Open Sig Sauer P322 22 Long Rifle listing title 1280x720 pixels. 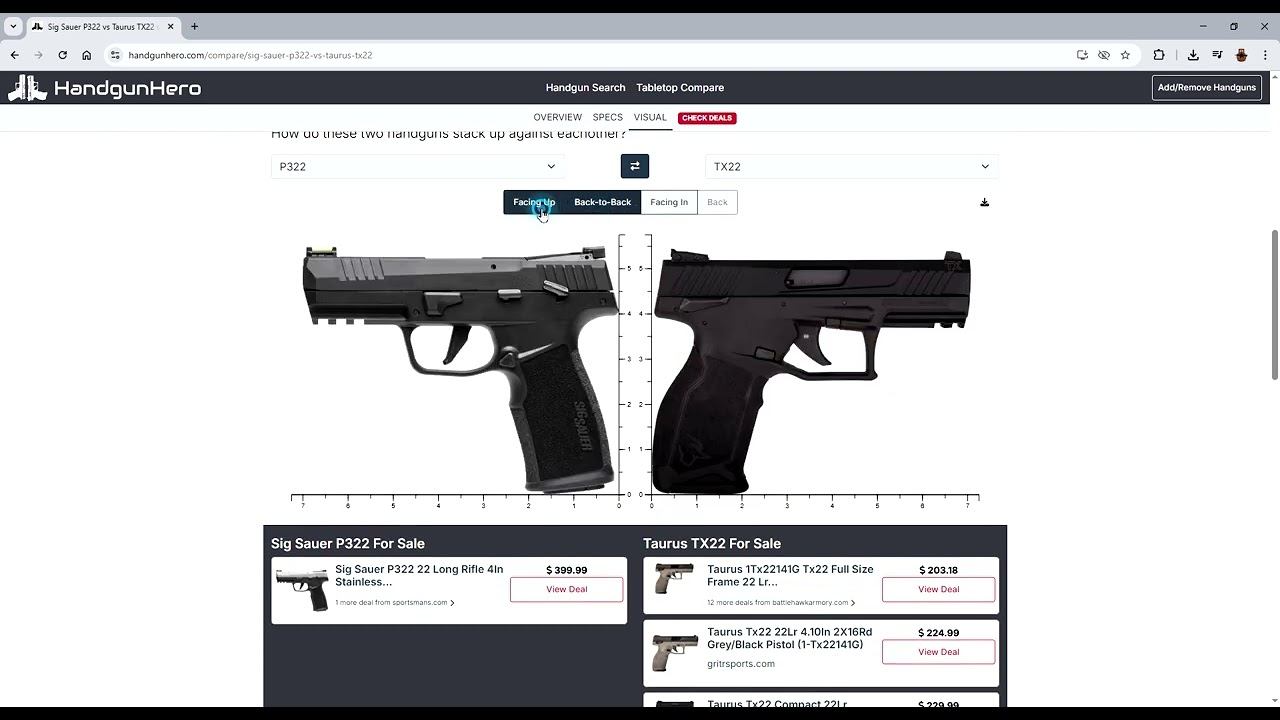pos(419,575)
